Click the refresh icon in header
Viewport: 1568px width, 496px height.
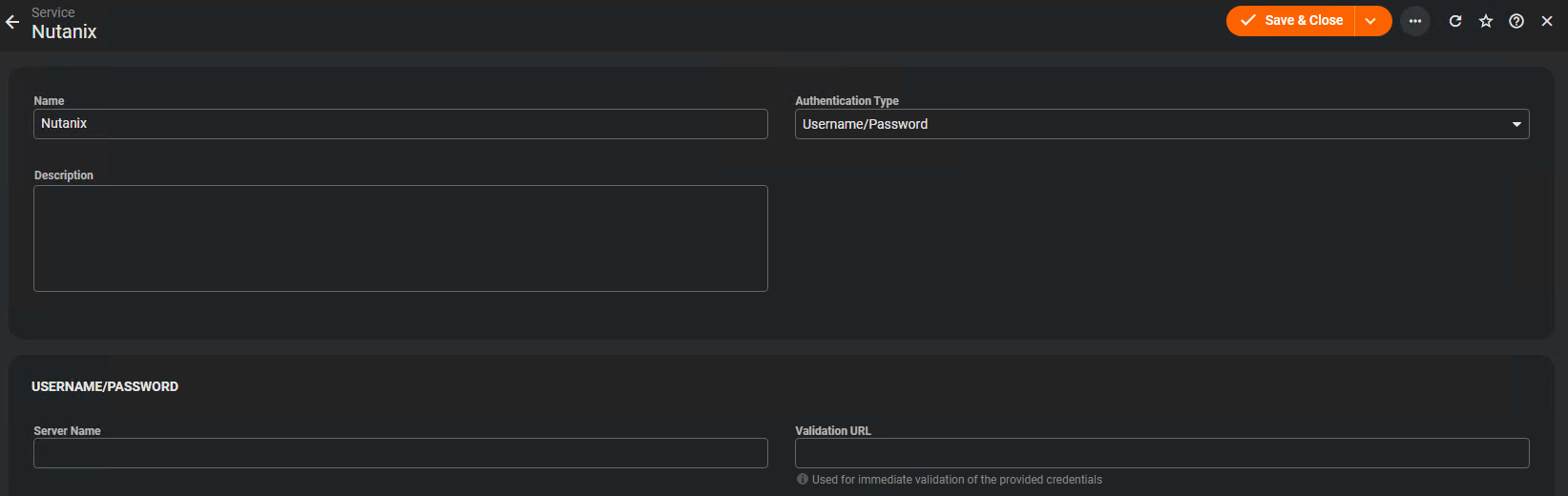pos(1455,21)
